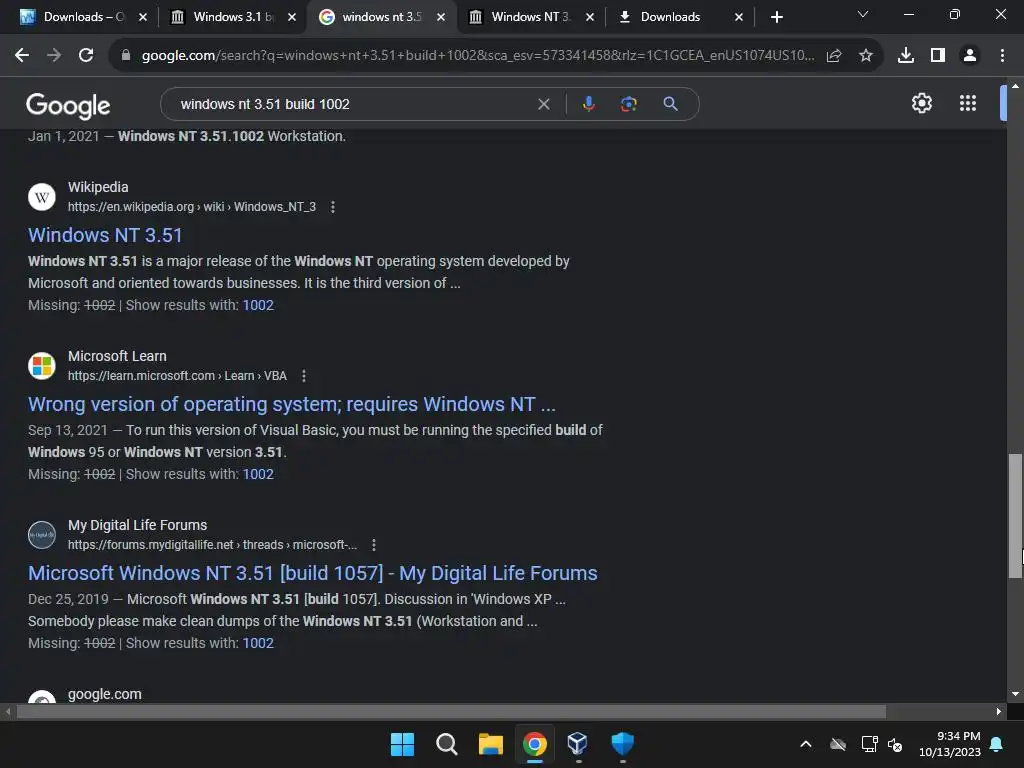This screenshot has height=768, width=1024.
Task: Open Wrong version of operating system result
Action: (x=292, y=404)
